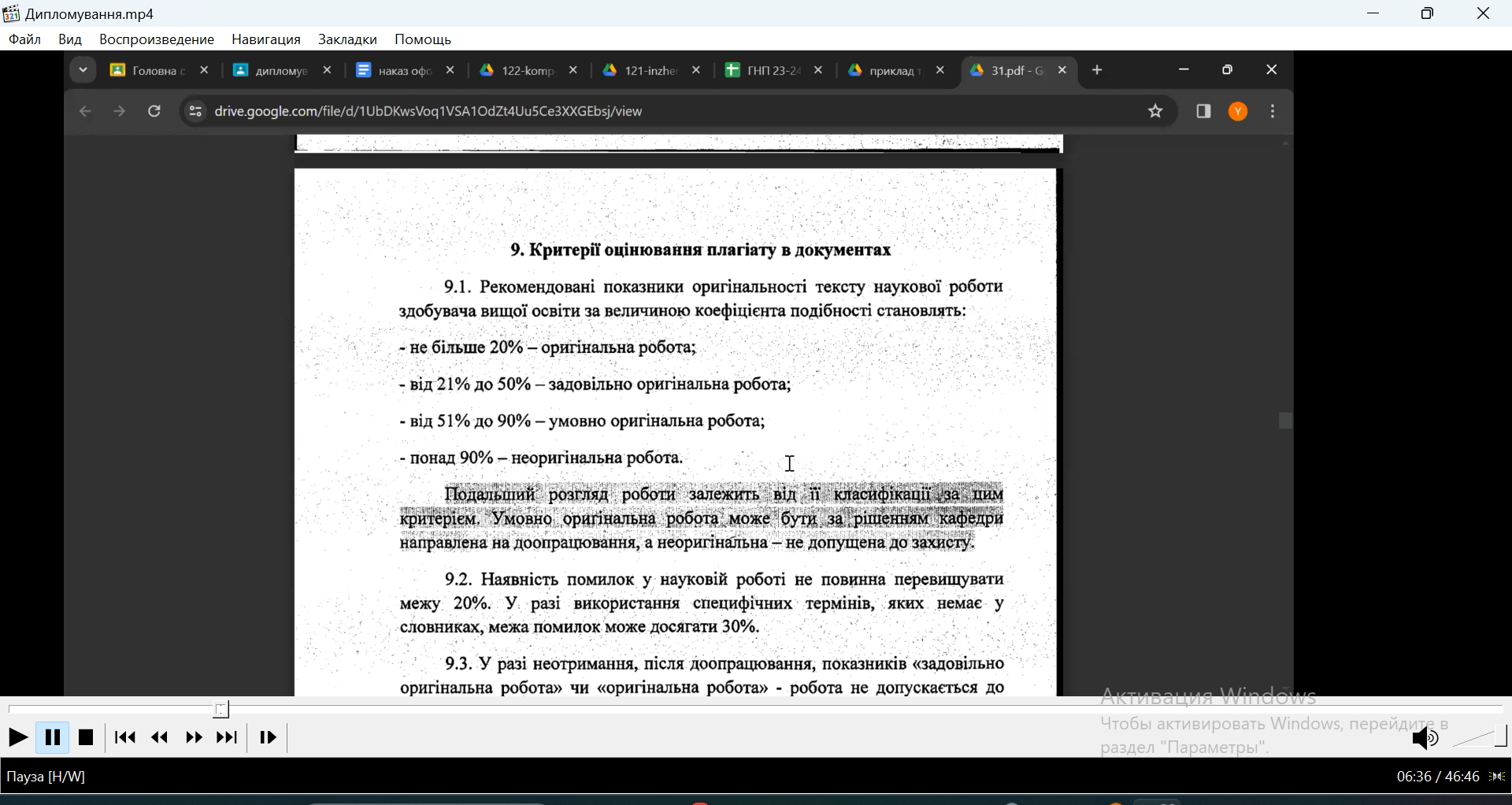Click the player app icon in the title bar
The image size is (1512, 805).
(x=11, y=13)
